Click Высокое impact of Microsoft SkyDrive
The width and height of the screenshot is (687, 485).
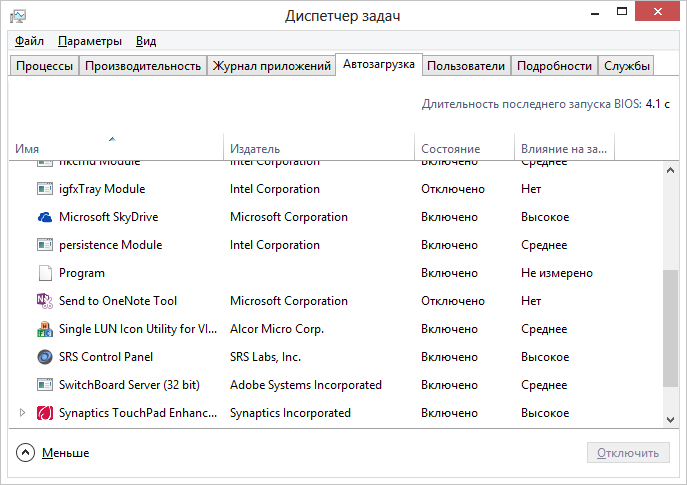[x=545, y=217]
